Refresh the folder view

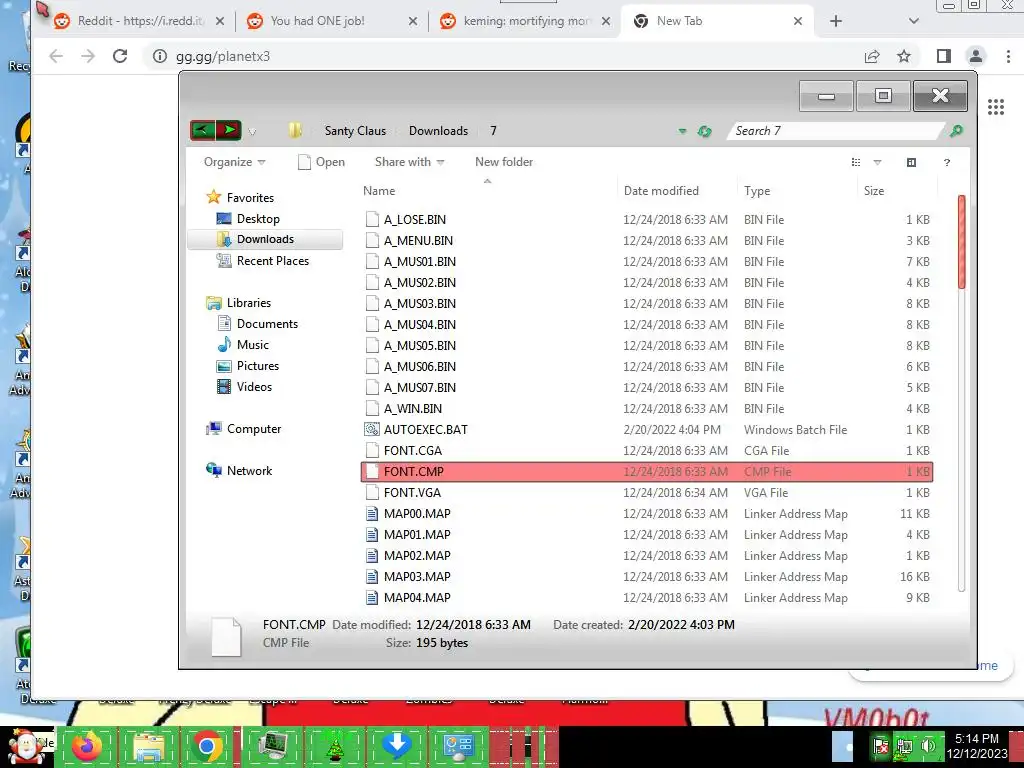704,131
